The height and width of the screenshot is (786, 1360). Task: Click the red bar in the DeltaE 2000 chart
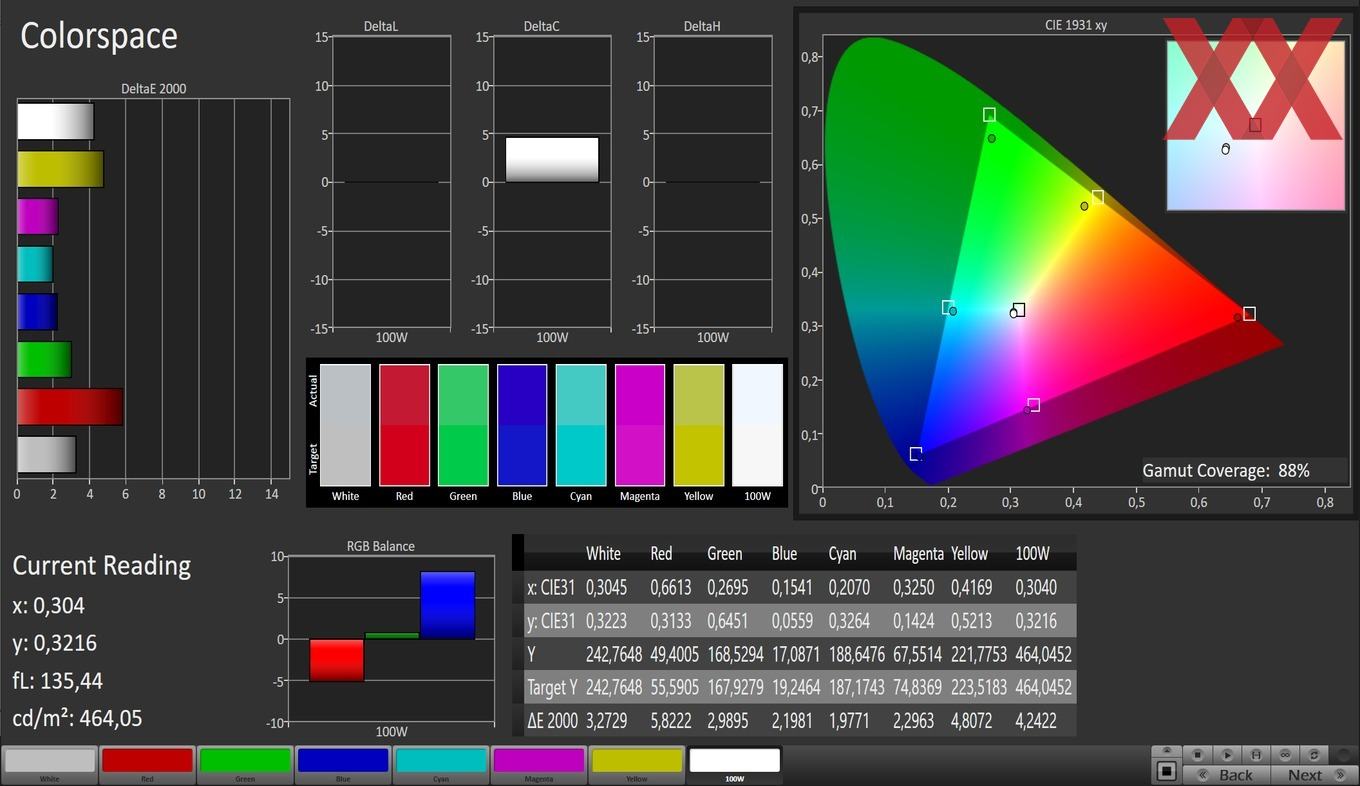[70, 407]
